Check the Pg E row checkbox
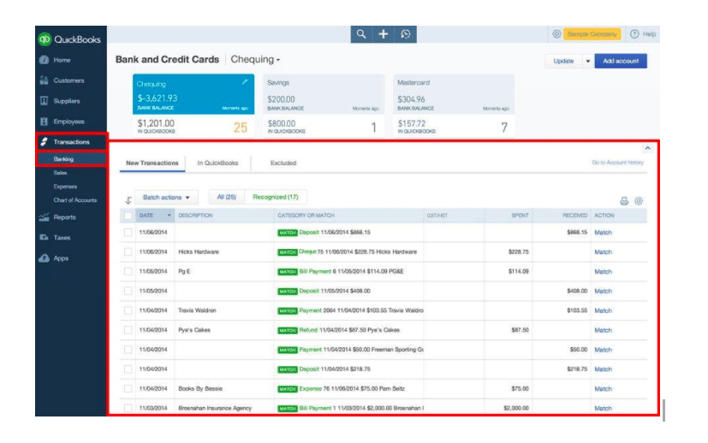This screenshot has height=443, width=708. pyautogui.click(x=128, y=271)
